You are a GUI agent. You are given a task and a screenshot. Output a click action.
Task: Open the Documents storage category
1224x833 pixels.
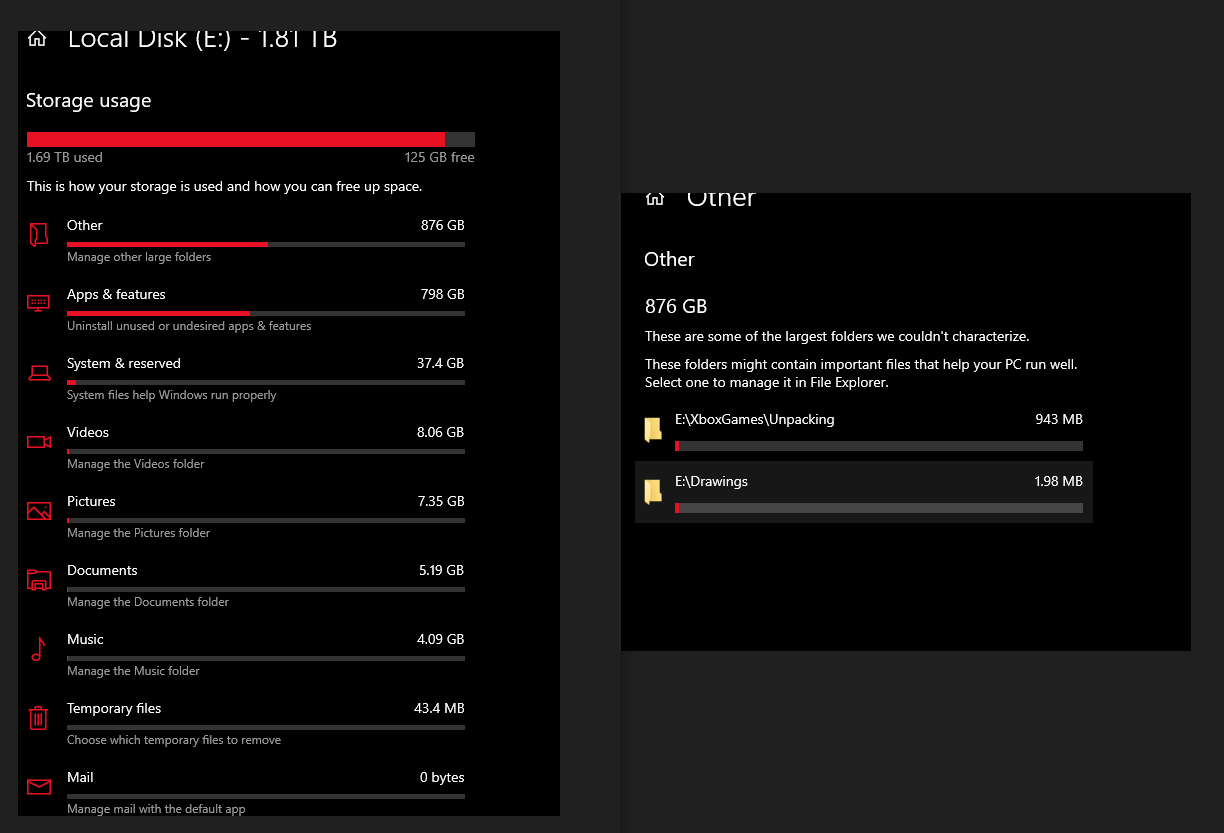click(246, 585)
